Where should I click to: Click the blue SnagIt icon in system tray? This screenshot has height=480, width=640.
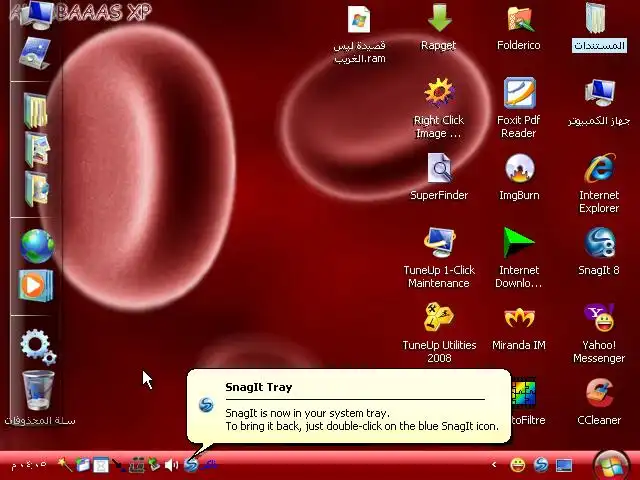coord(191,464)
